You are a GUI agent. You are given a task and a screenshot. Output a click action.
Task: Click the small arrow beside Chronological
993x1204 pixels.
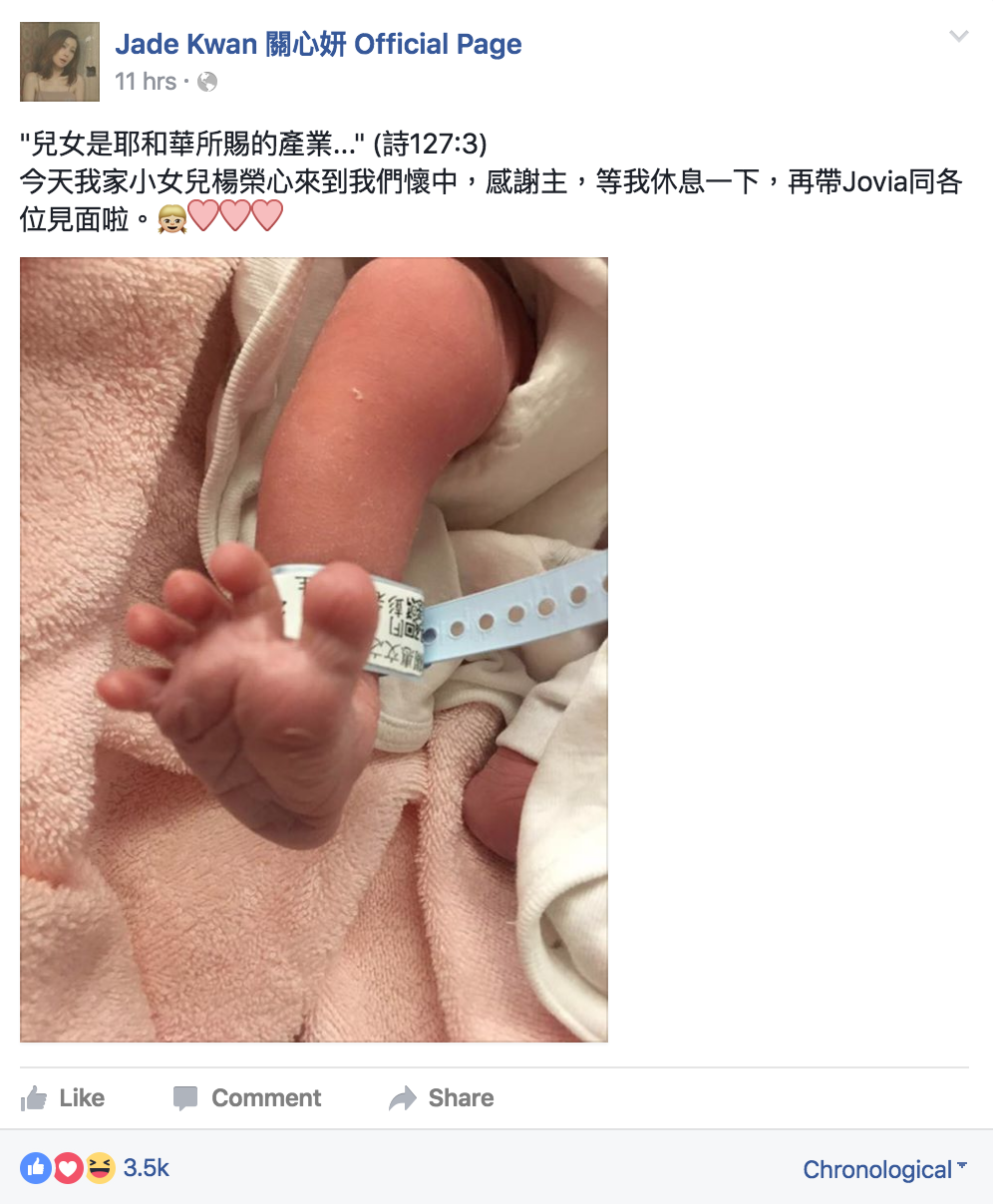(962, 1165)
